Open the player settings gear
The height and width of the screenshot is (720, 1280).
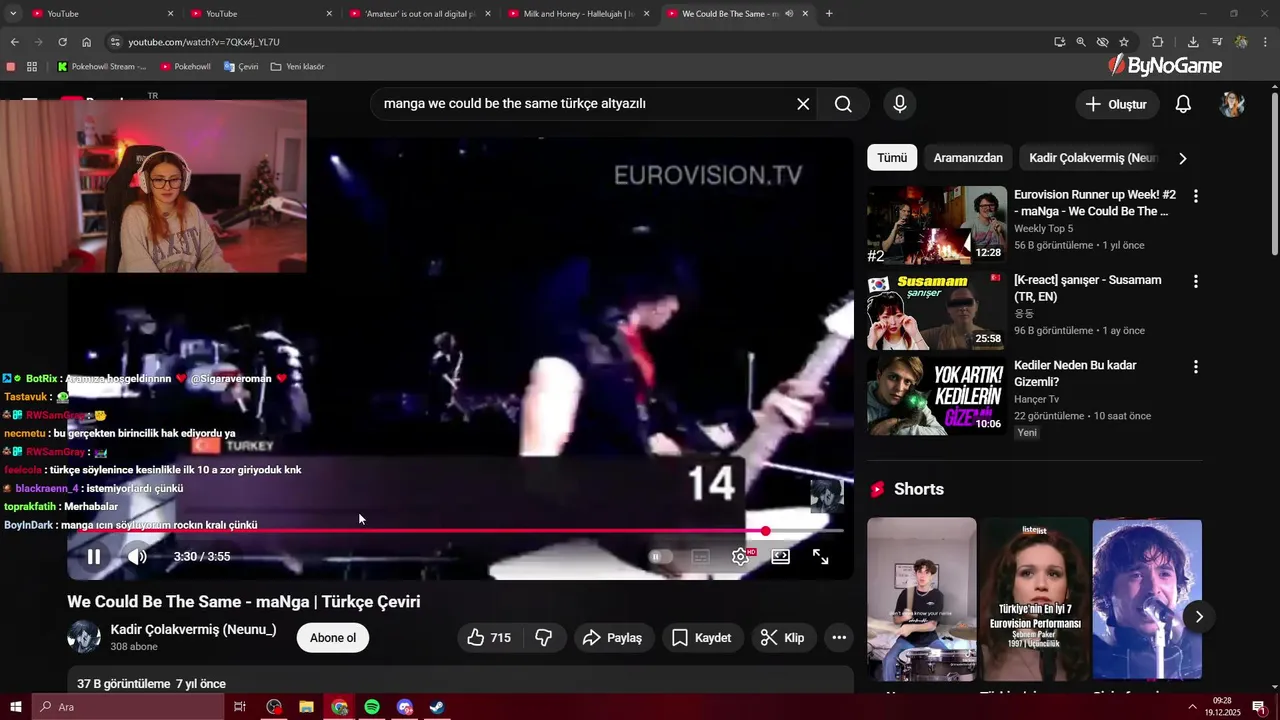[x=741, y=557]
